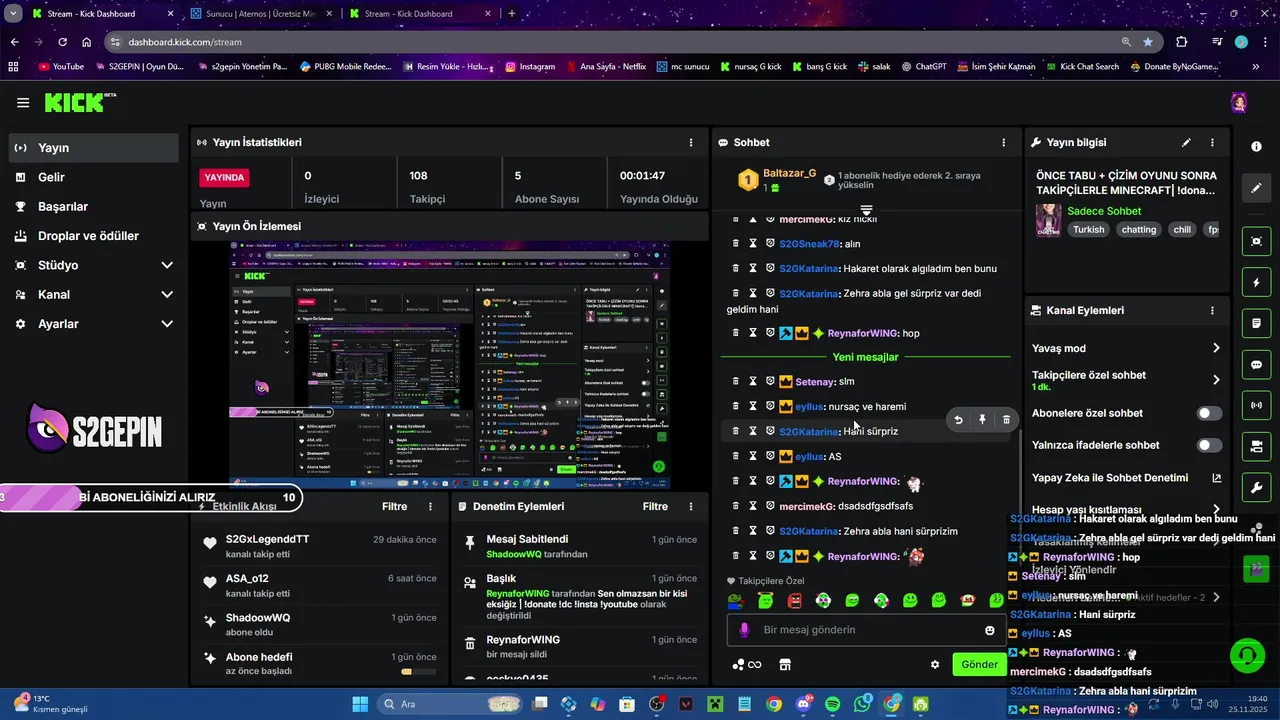Open Discord from the taskbar
This screenshot has height=720, width=1280.
pyautogui.click(x=803, y=704)
